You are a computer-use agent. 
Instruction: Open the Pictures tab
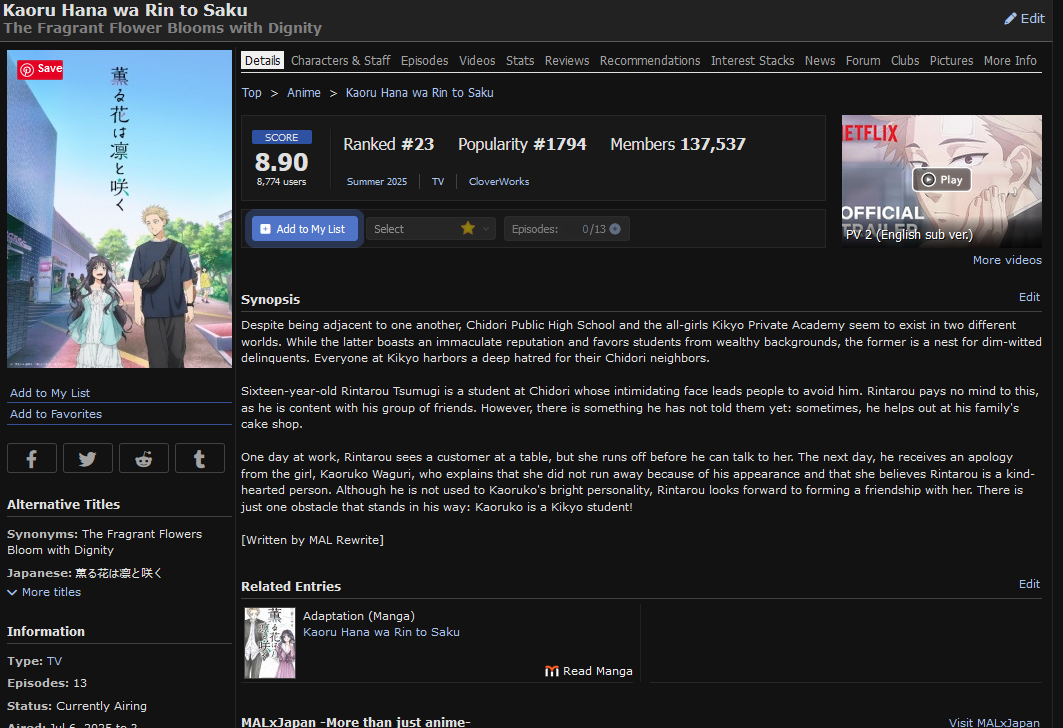point(951,60)
